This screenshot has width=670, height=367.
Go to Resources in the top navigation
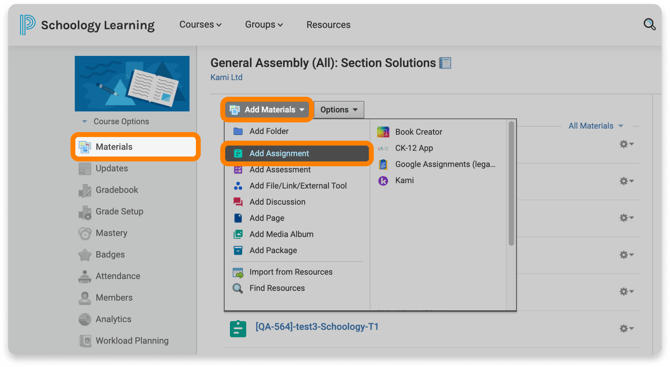pos(328,25)
